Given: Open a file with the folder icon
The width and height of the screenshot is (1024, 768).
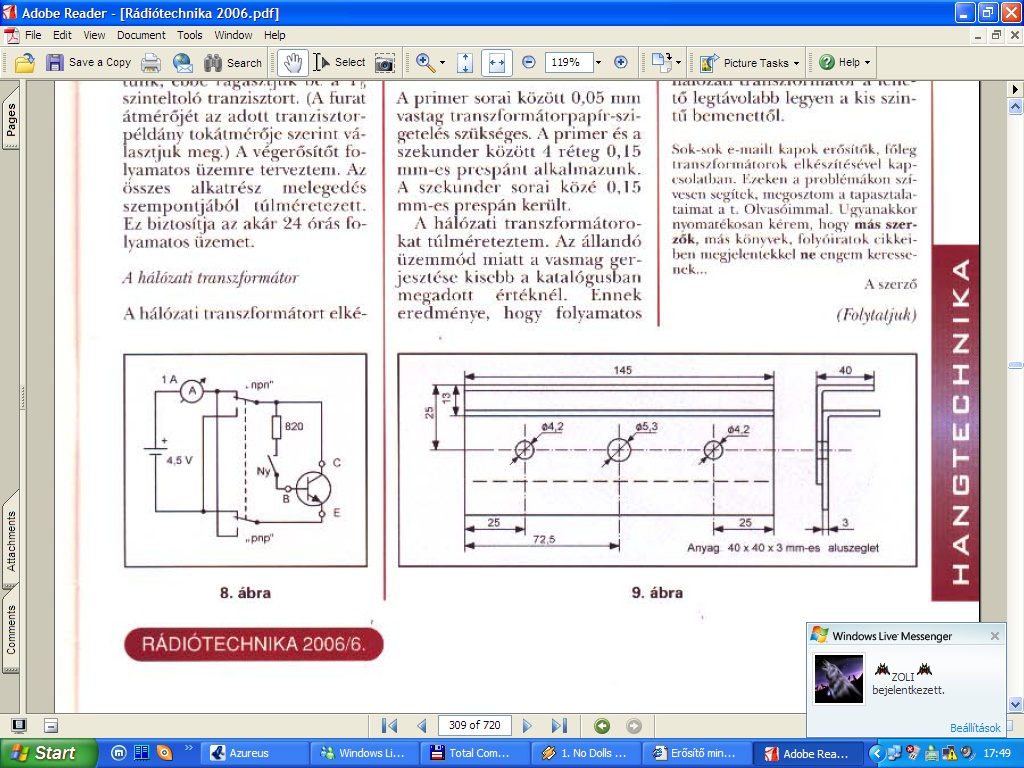Looking at the screenshot, I should (25, 63).
